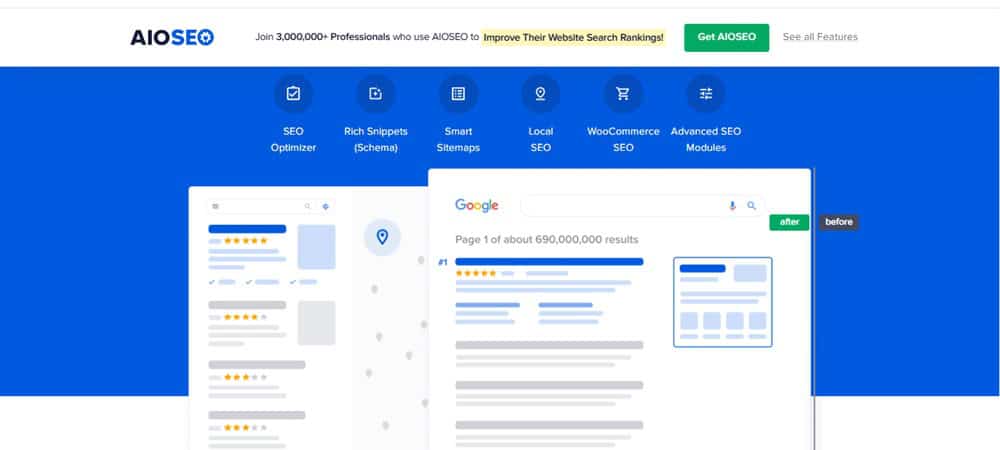This screenshot has width=1000, height=450.
Task: Select the dark "before" label
Action: (839, 222)
